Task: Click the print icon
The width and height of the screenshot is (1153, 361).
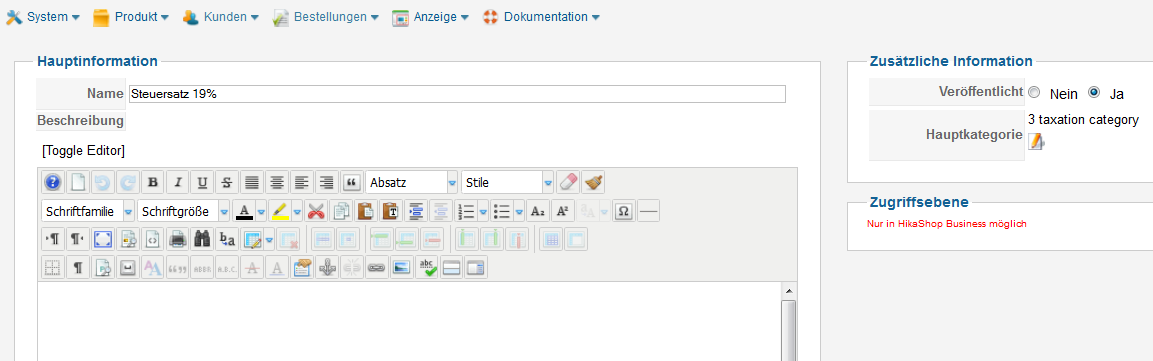Action: click(177, 240)
